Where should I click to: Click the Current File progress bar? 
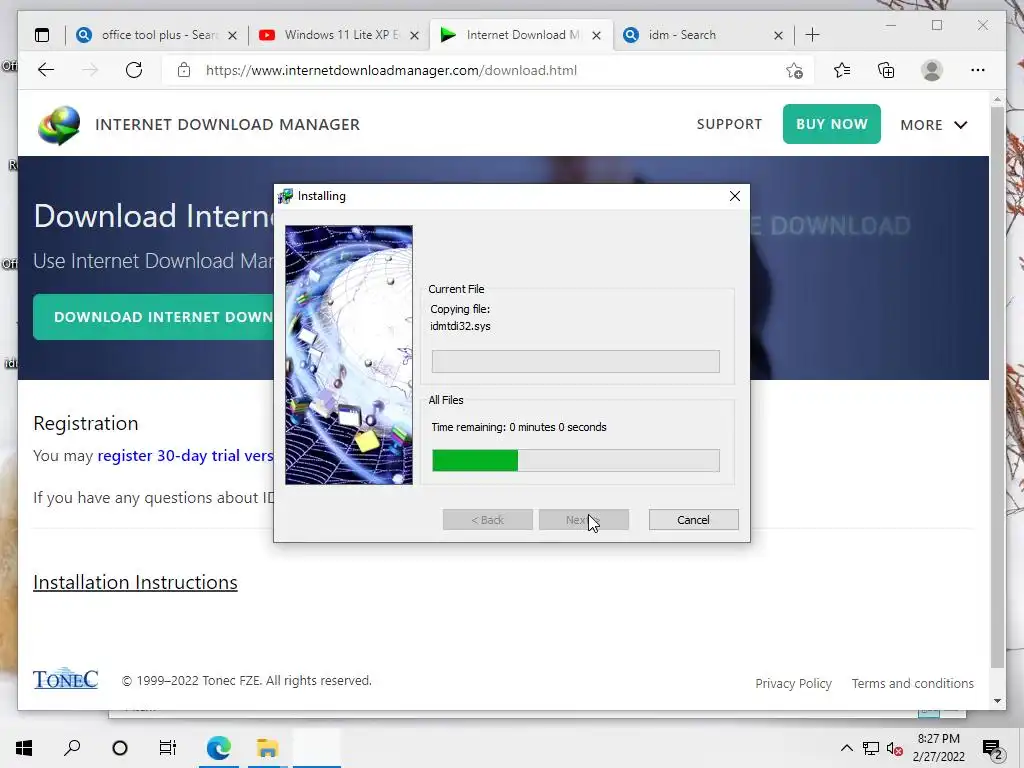point(575,362)
